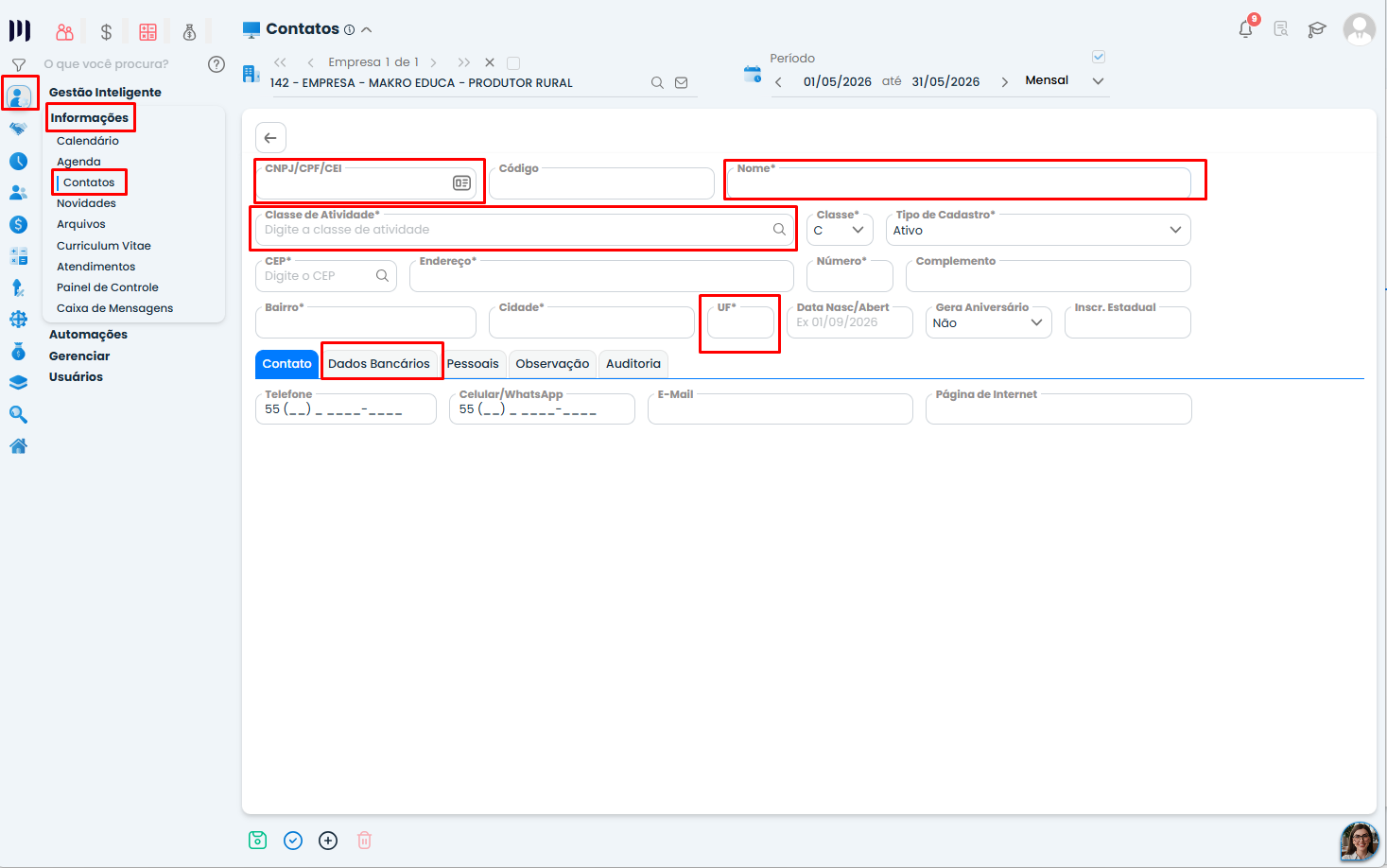Click the Classe de Atividade search field
The image size is (1387, 868).
(x=525, y=230)
